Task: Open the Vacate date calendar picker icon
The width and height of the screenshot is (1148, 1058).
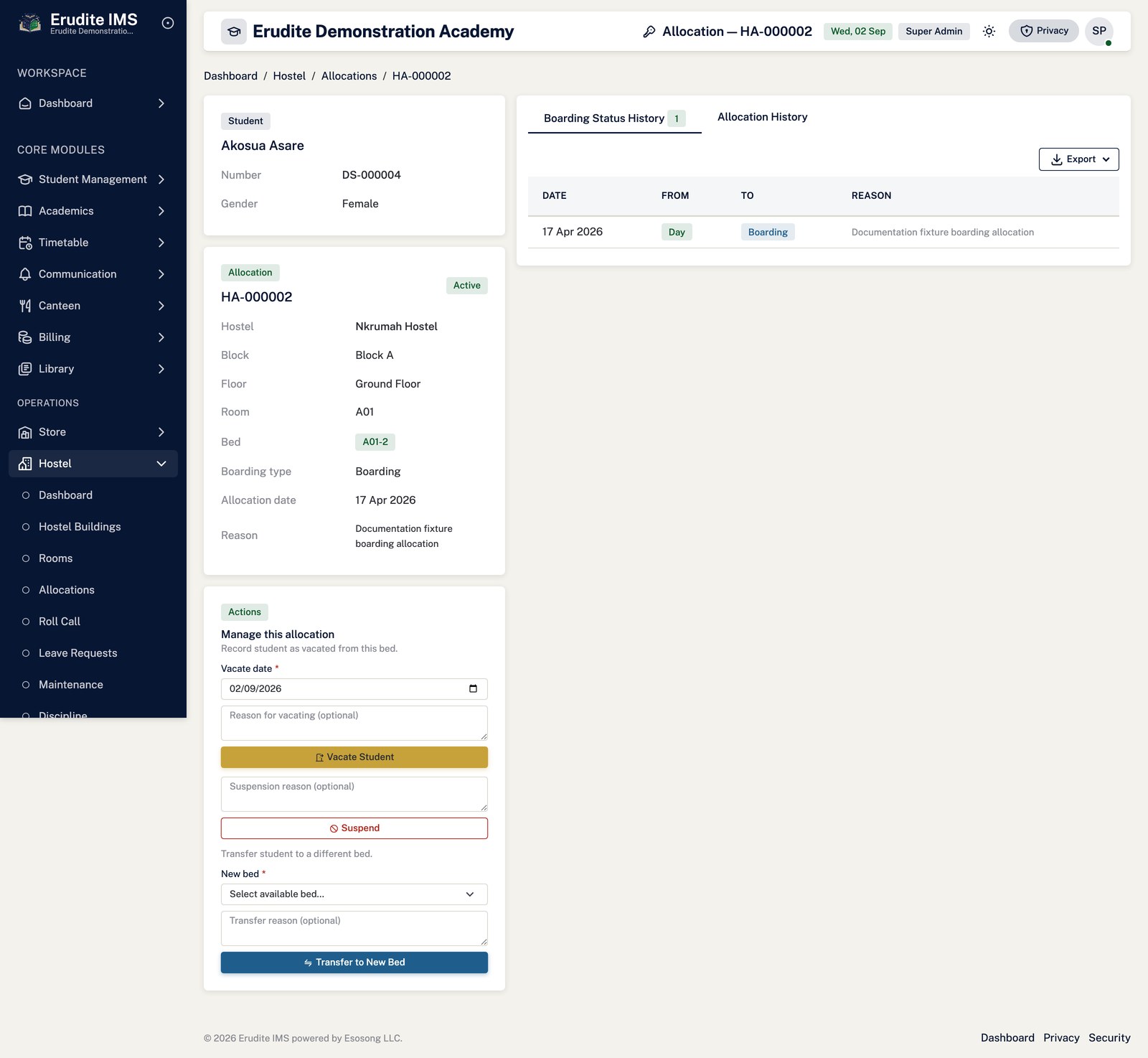Action: [473, 688]
